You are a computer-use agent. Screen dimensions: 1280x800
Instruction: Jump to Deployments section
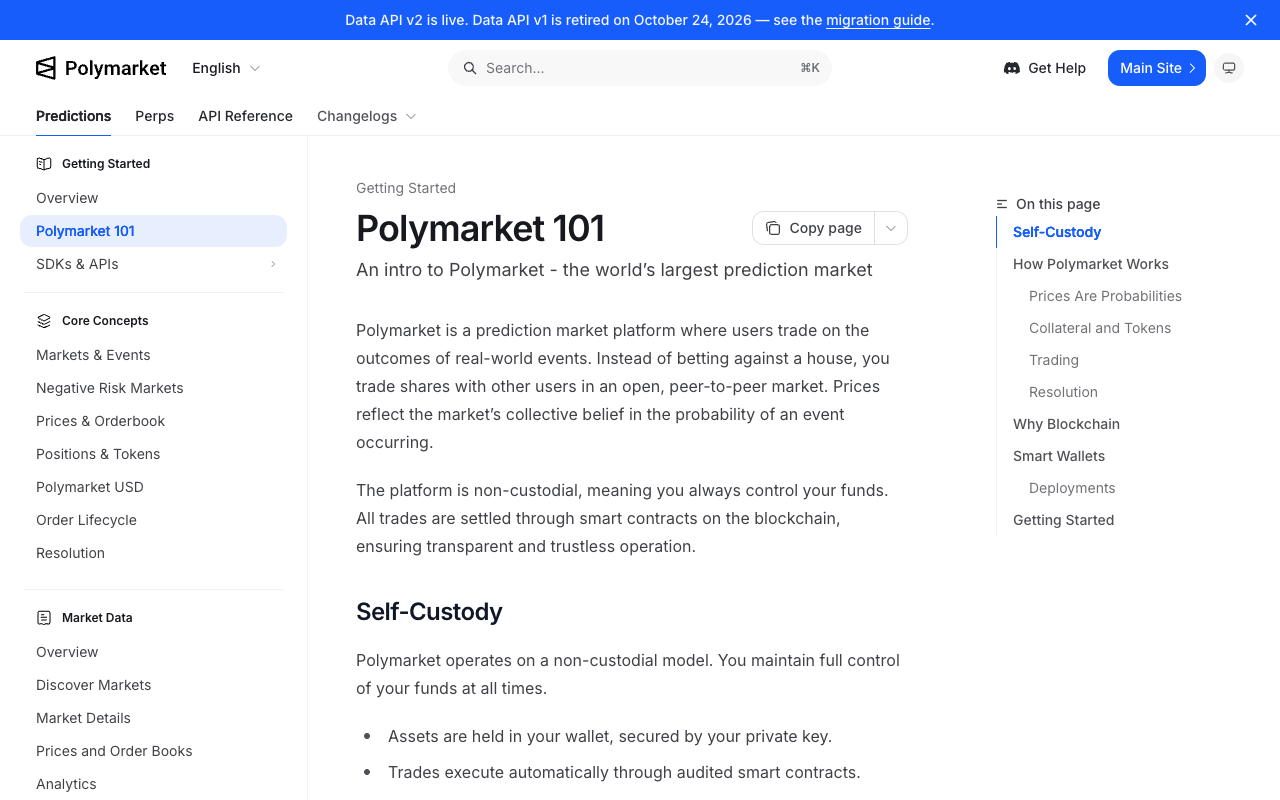(1072, 488)
